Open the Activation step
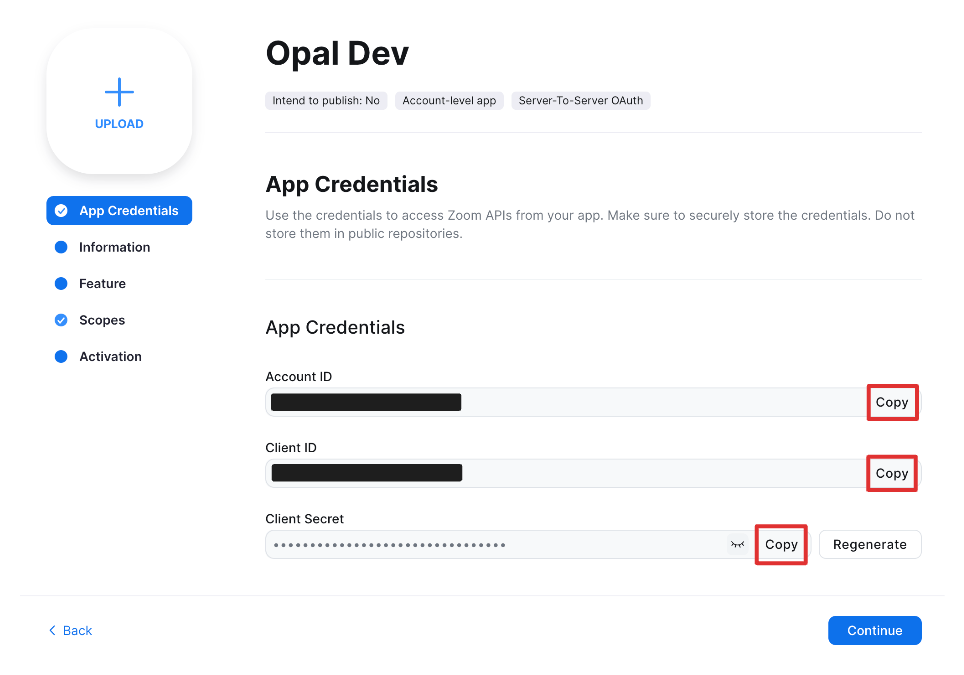The width and height of the screenshot is (964, 675). coord(110,357)
